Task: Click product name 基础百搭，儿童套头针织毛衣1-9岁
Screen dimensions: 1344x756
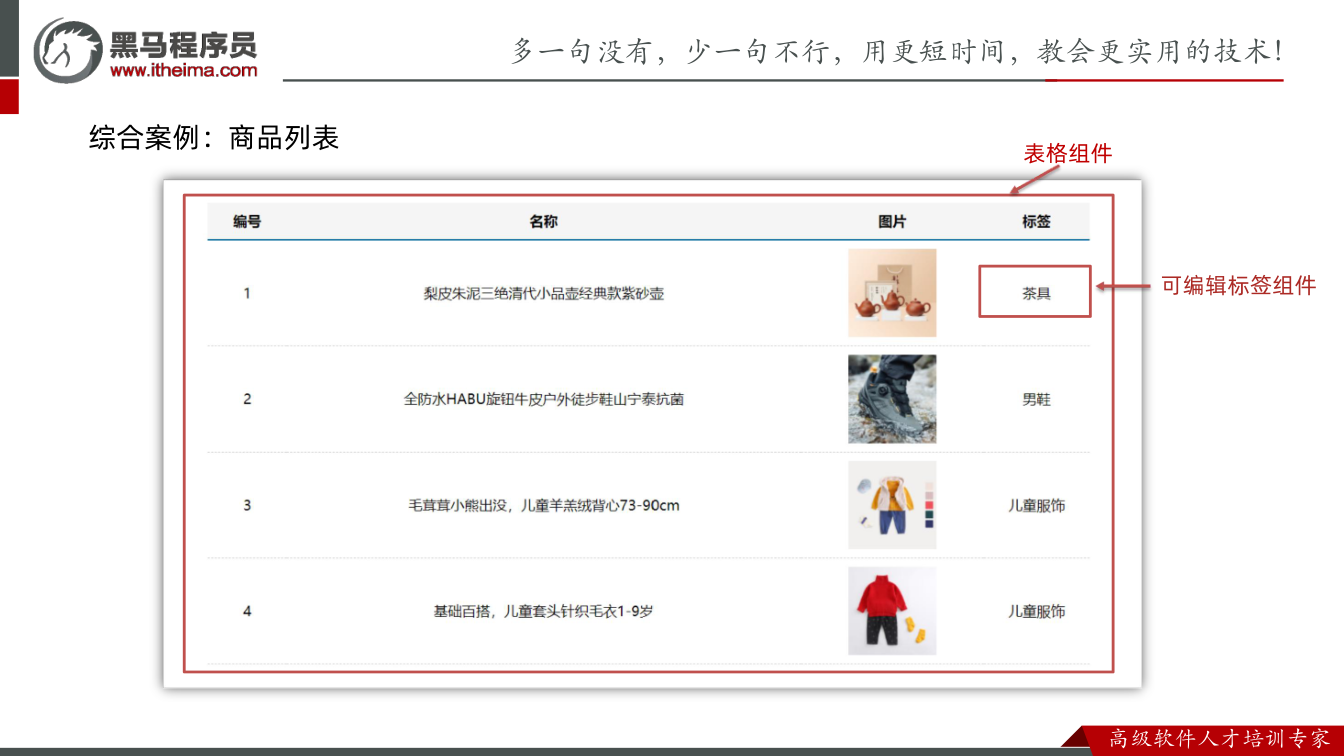Action: tap(544, 612)
